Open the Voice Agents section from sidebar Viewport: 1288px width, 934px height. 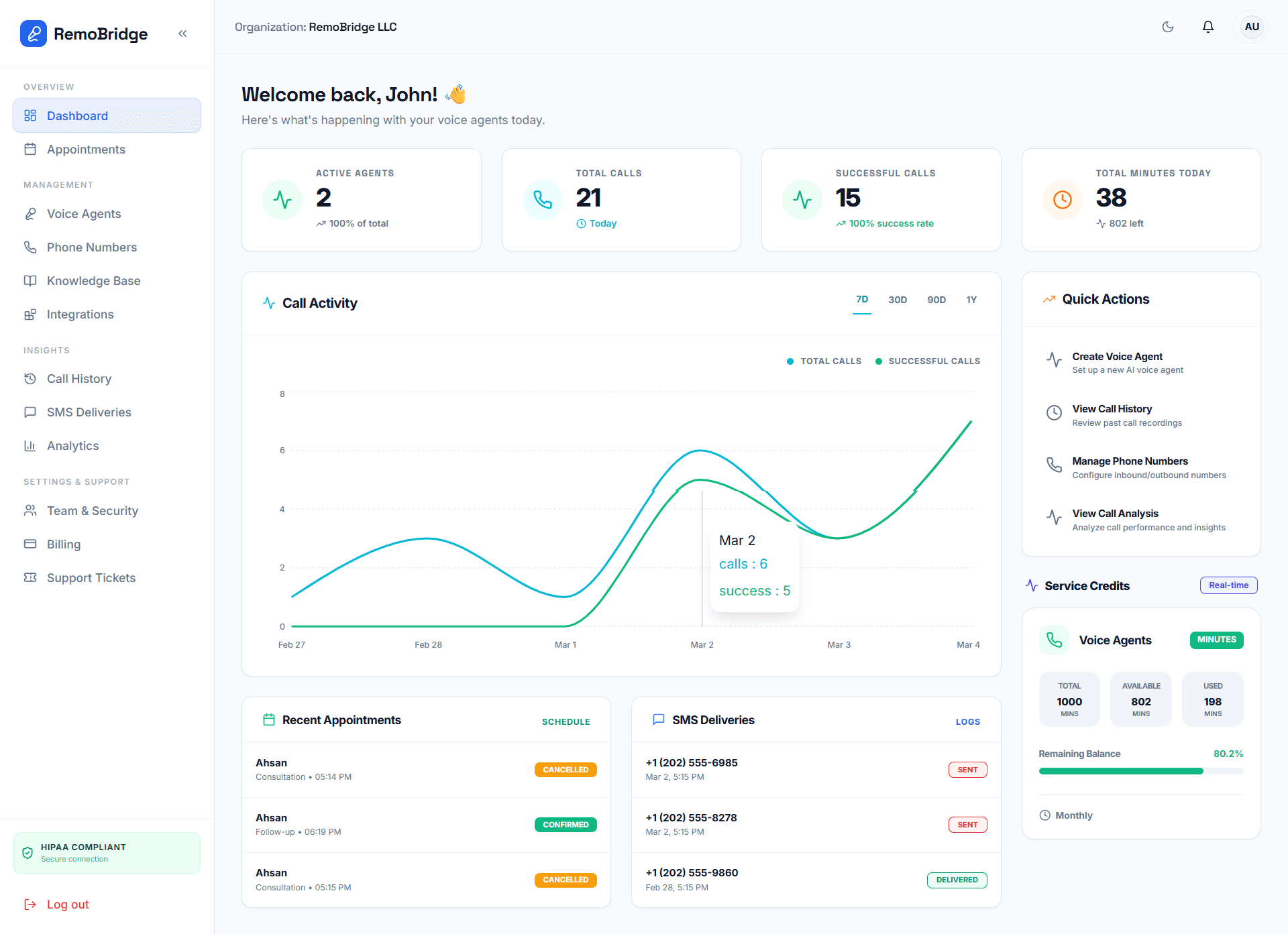tap(84, 213)
